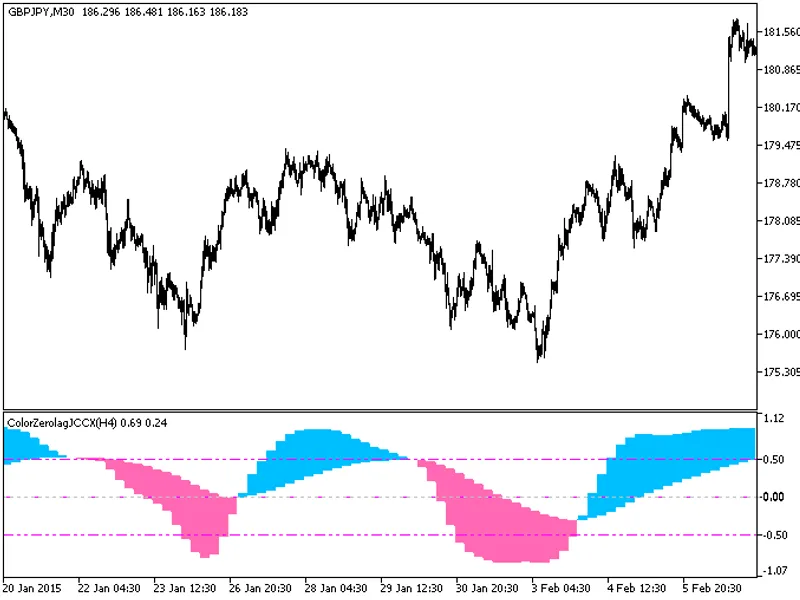
Task: Click the 5 Feb 20:30 time label
Action: point(712,588)
